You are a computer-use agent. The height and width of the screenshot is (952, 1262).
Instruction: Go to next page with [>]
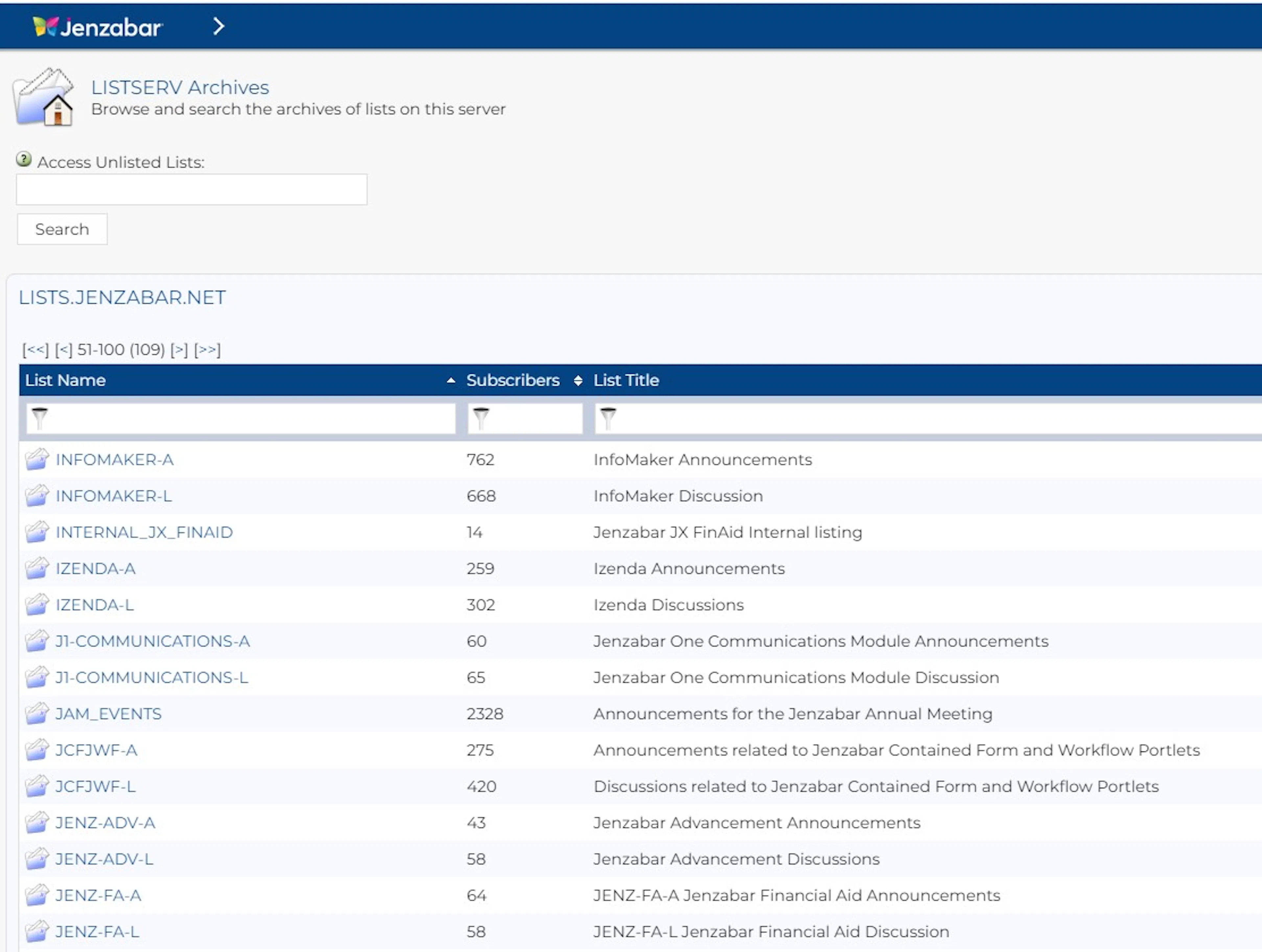(179, 350)
